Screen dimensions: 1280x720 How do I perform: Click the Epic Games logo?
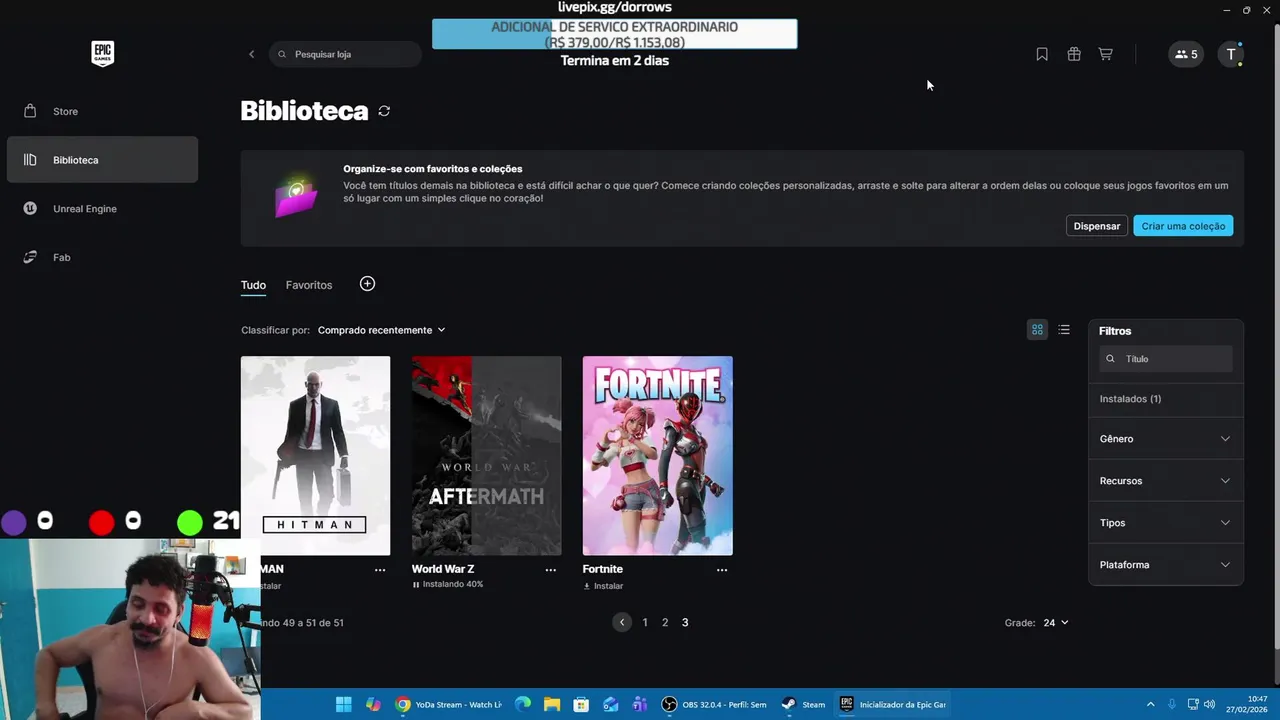pos(102,54)
